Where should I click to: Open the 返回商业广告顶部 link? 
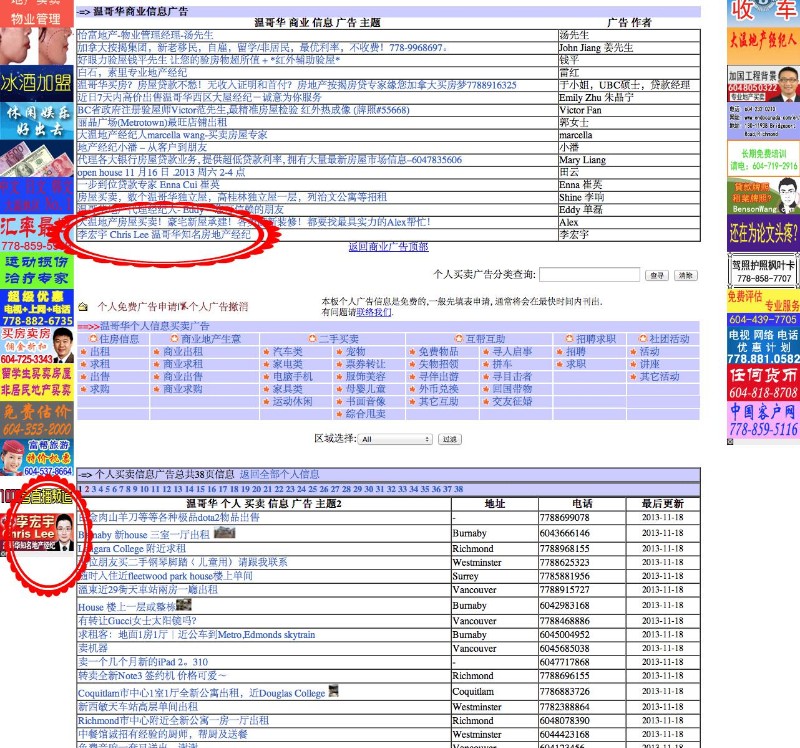coord(388,247)
